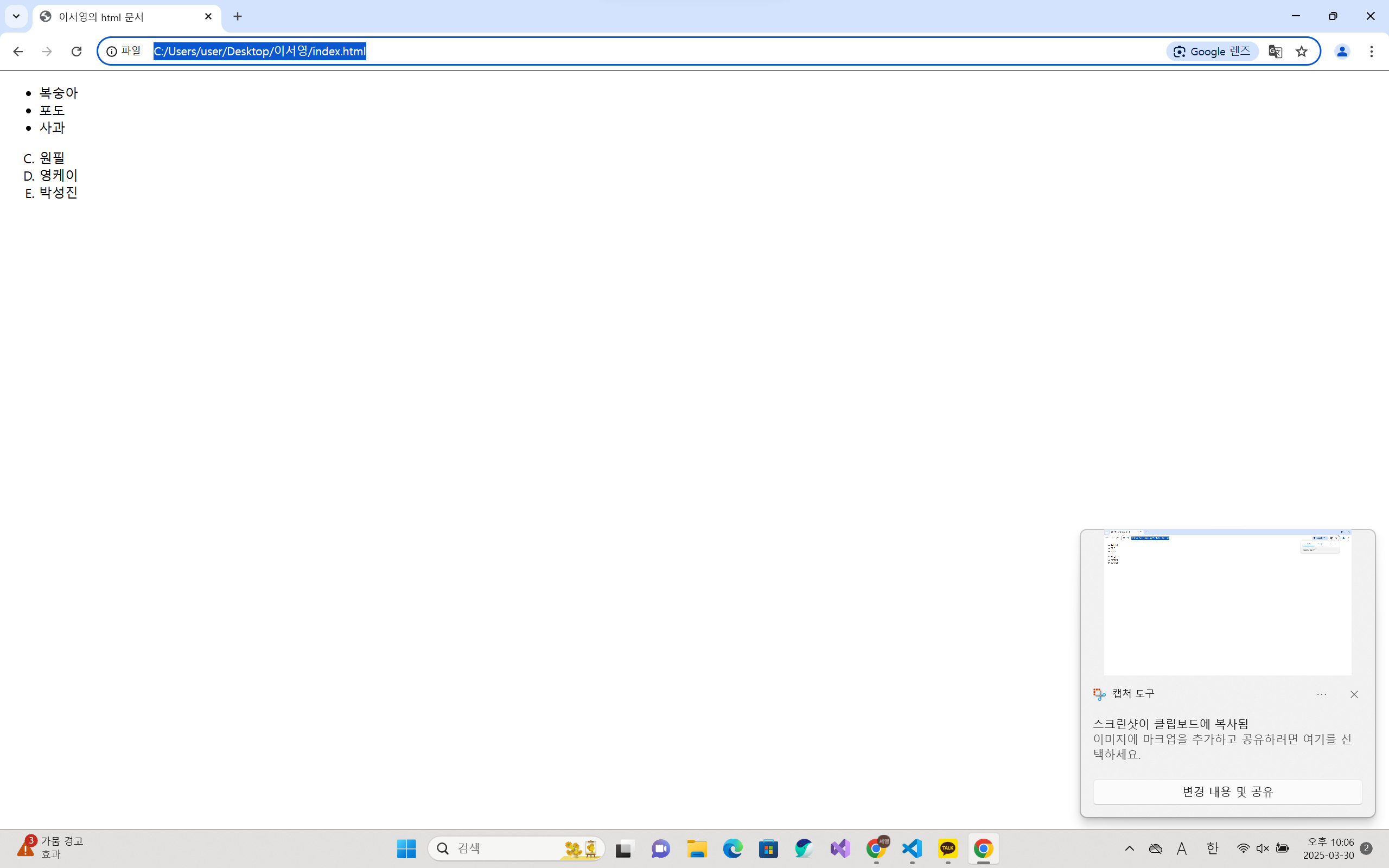The width and height of the screenshot is (1389, 868).
Task: Open Chrome three-dot menu
Action: pos(1371,52)
